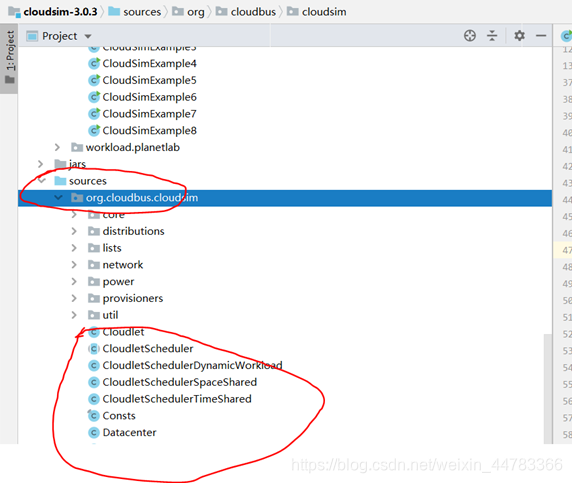
Task: Select org.cloudbus.cloudsim package row
Action: (285, 198)
